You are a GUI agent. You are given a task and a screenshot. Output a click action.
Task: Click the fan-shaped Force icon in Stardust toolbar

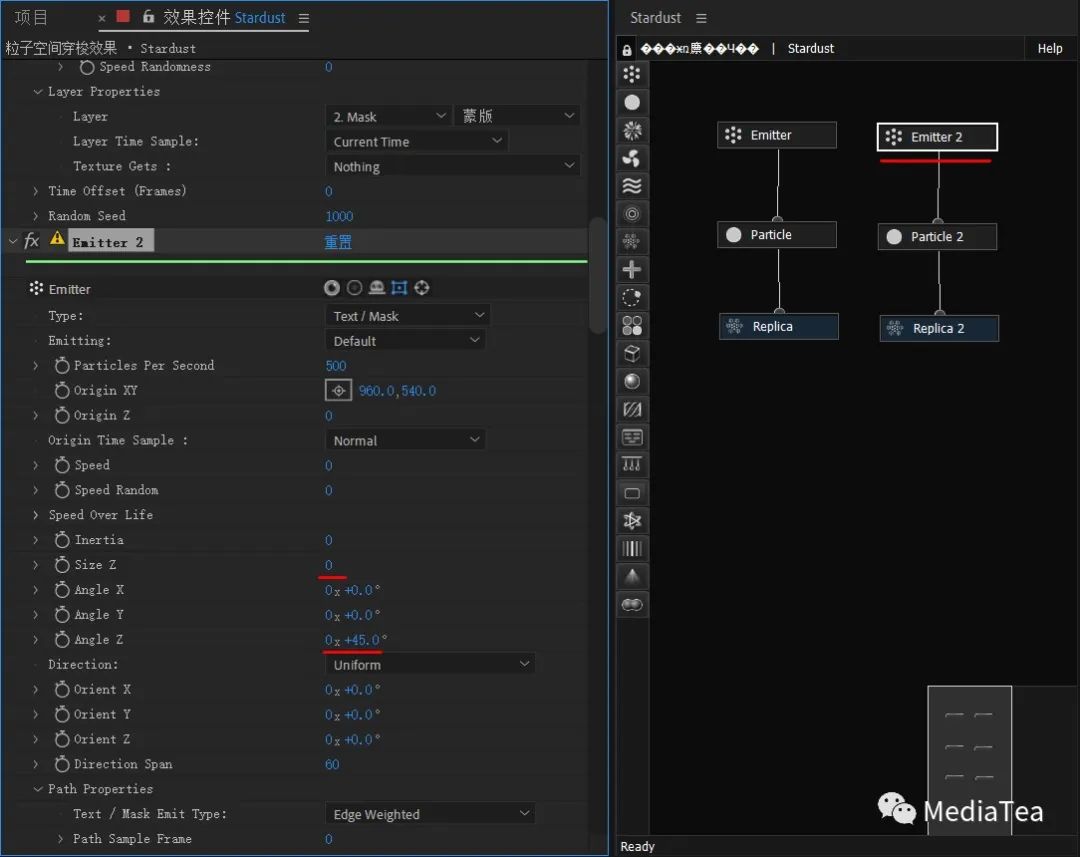pyautogui.click(x=632, y=158)
